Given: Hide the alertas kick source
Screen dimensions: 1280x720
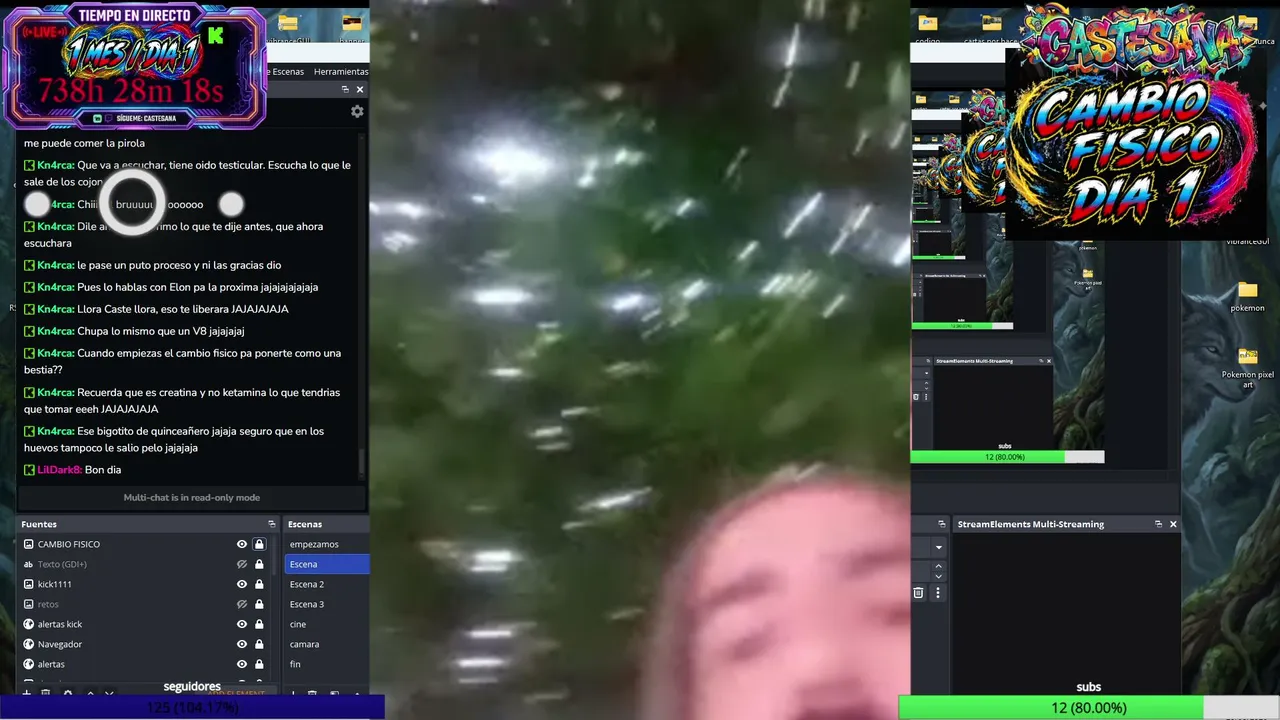Looking at the screenshot, I should 241,624.
